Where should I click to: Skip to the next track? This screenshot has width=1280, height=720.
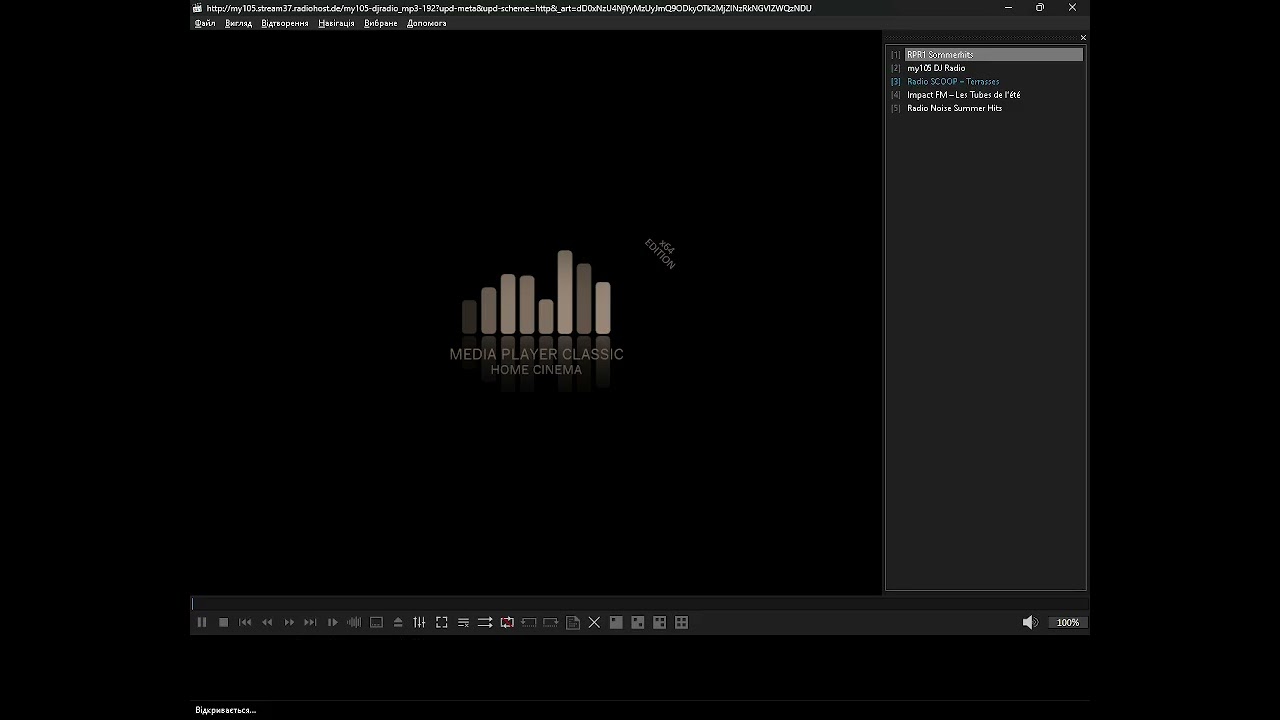pyautogui.click(x=310, y=622)
